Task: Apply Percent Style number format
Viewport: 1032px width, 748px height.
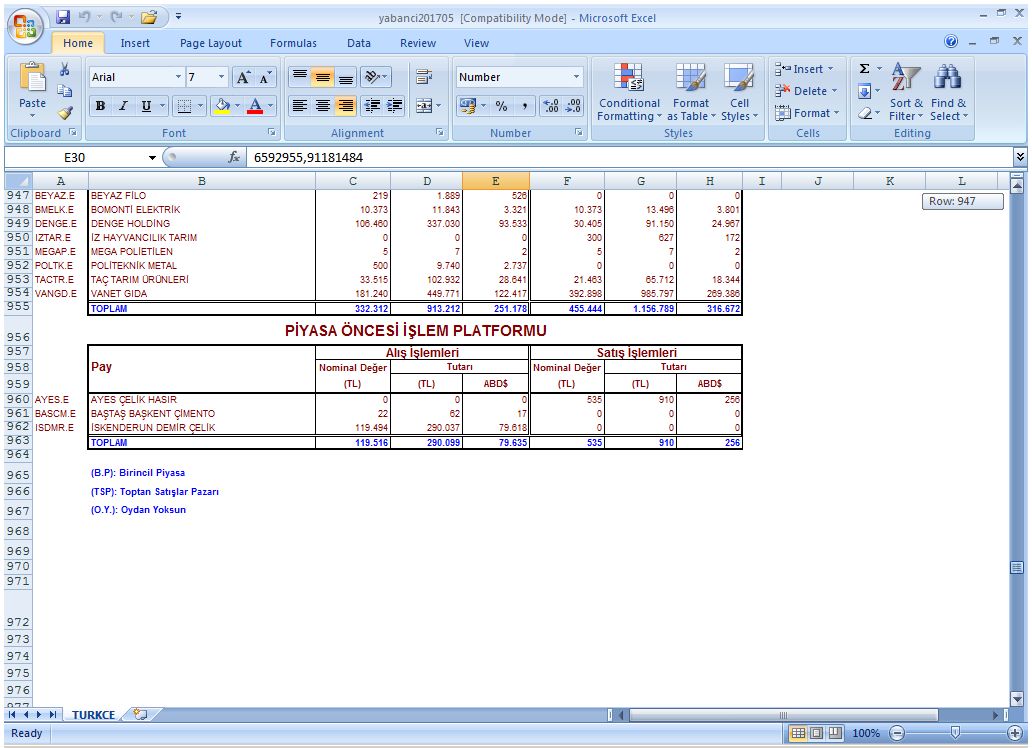Action: 502,105
